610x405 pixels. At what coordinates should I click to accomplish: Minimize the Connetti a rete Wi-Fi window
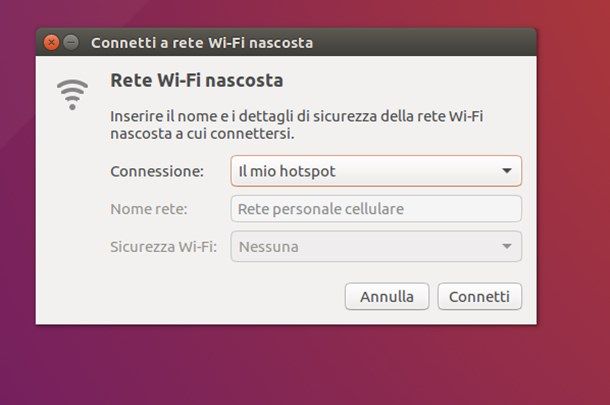point(71,42)
